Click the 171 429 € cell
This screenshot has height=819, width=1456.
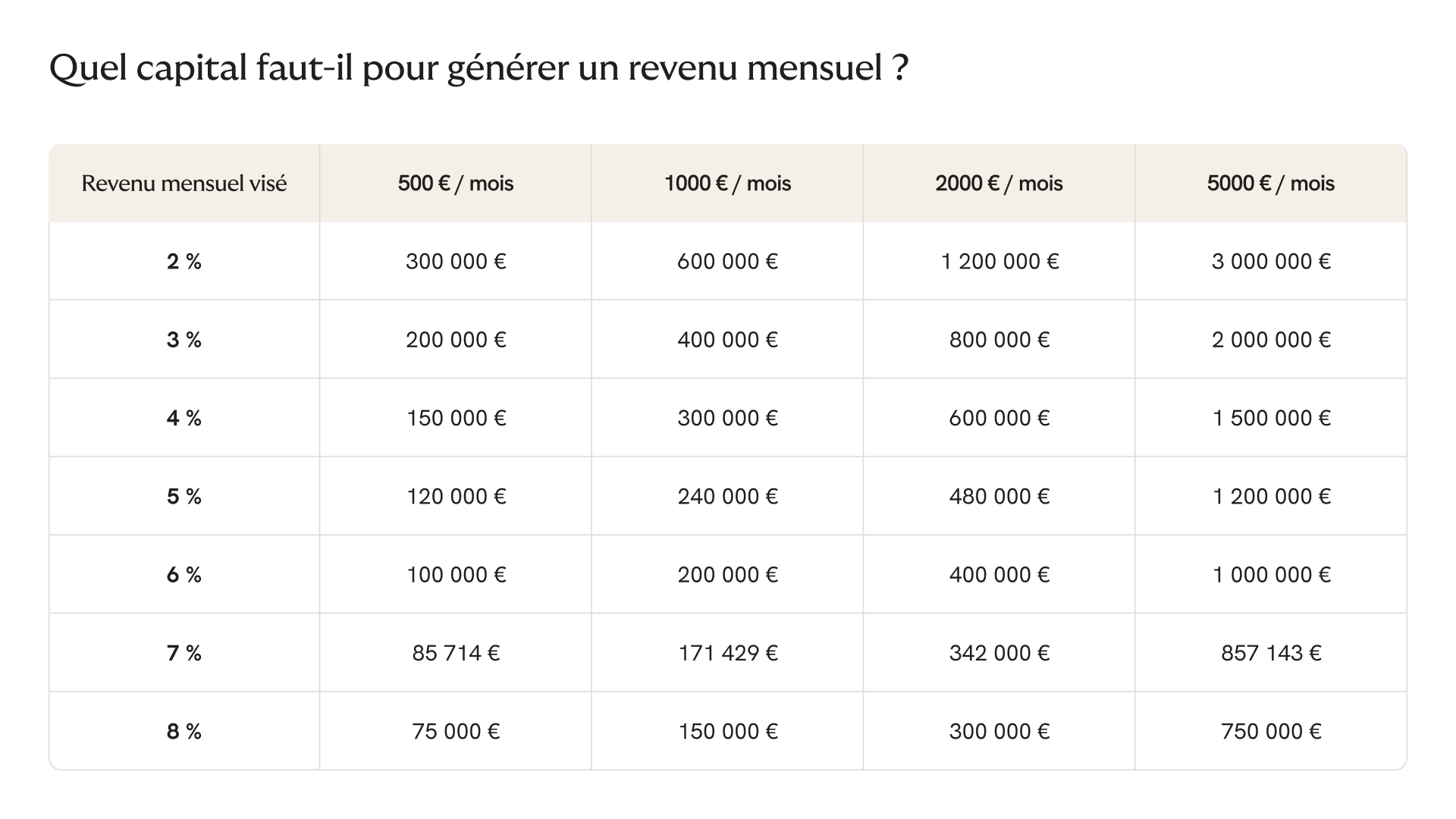pyautogui.click(x=728, y=653)
